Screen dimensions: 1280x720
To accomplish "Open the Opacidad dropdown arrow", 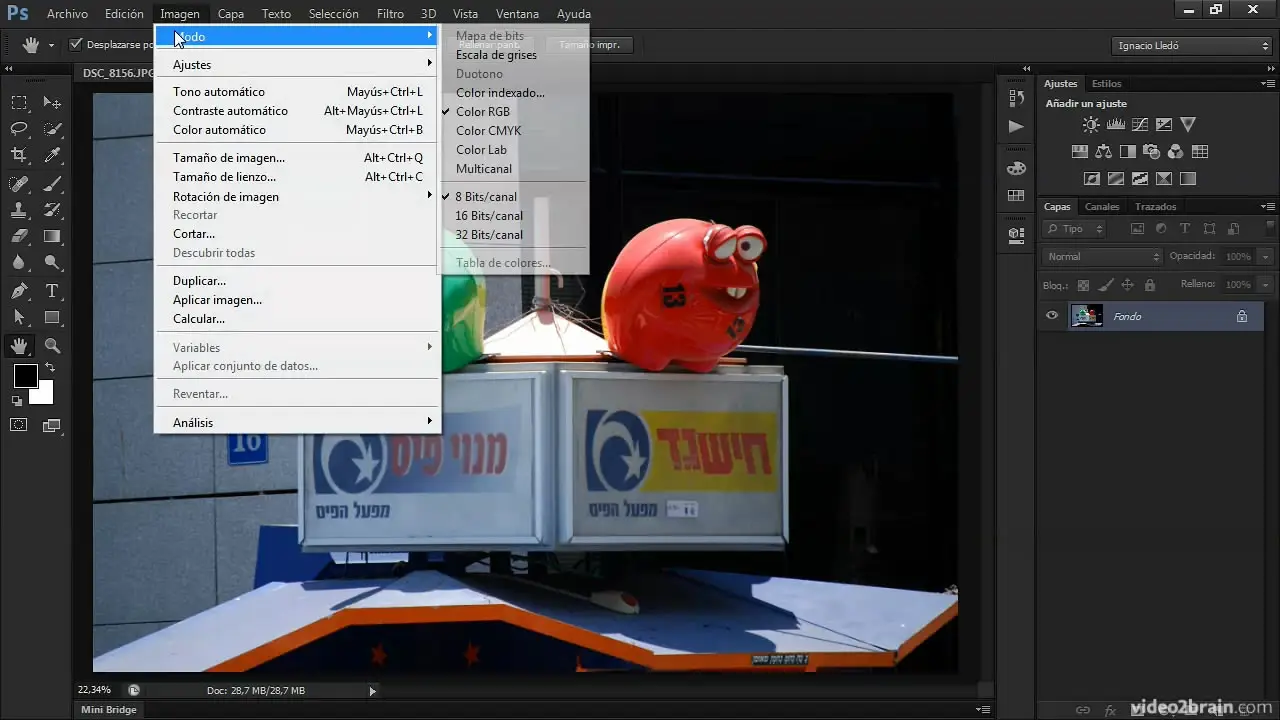I will pos(1266,257).
